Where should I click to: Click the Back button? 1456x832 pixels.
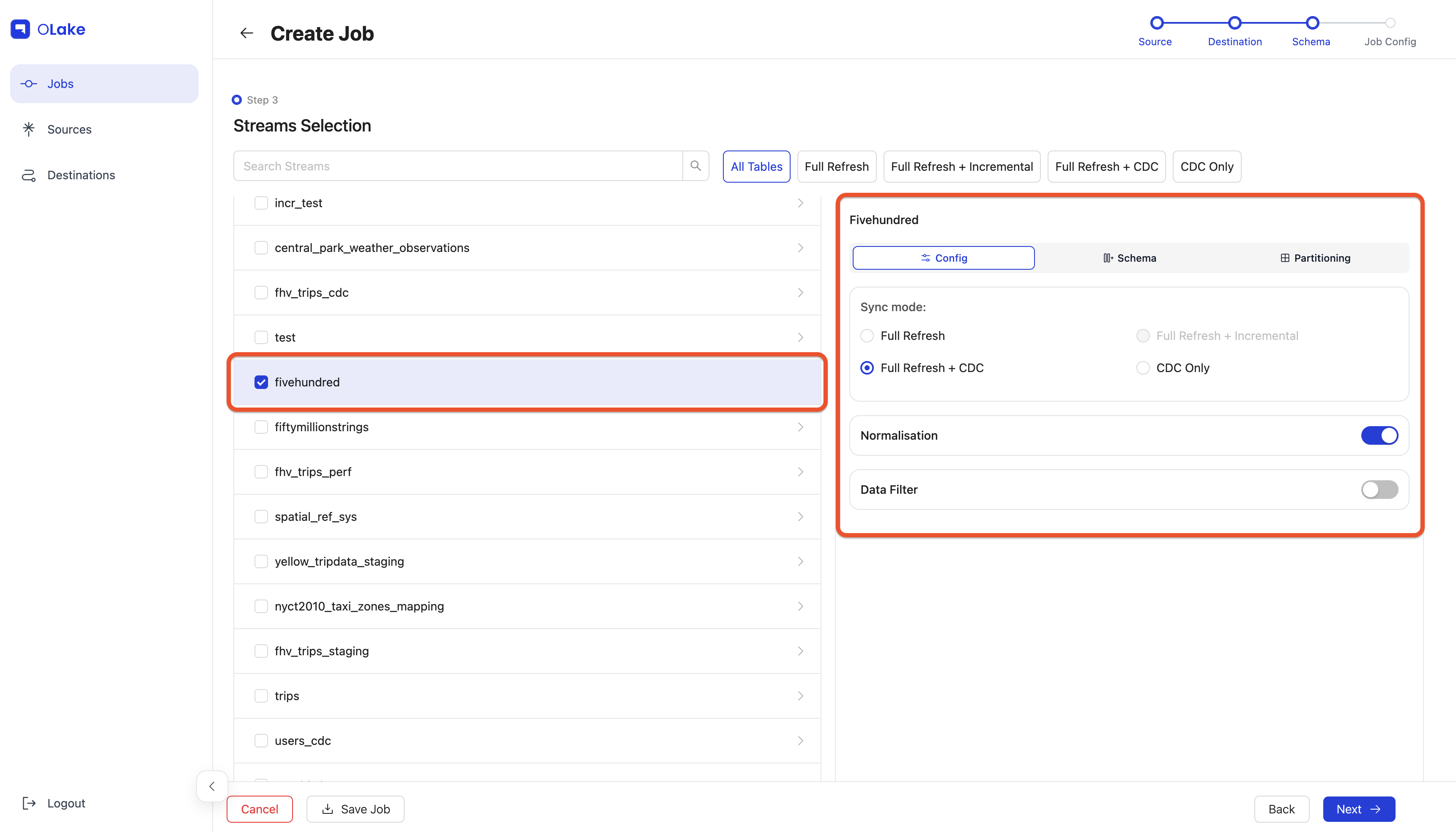click(1281, 809)
